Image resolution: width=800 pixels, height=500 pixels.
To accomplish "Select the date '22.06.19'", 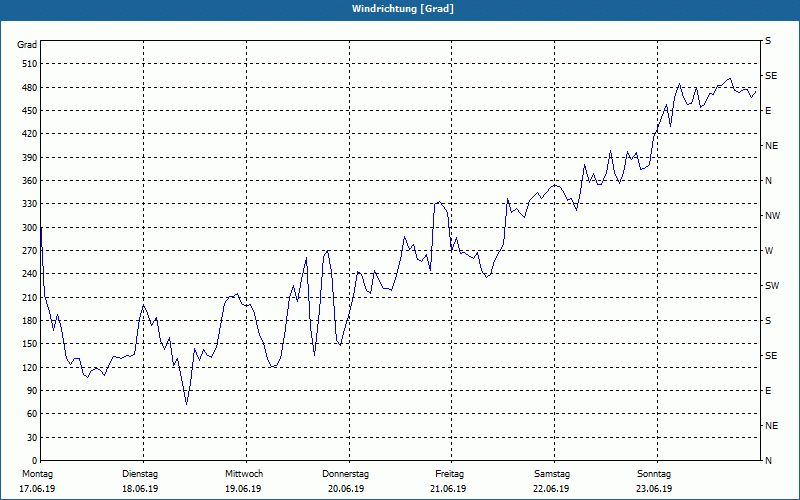I will [551, 489].
